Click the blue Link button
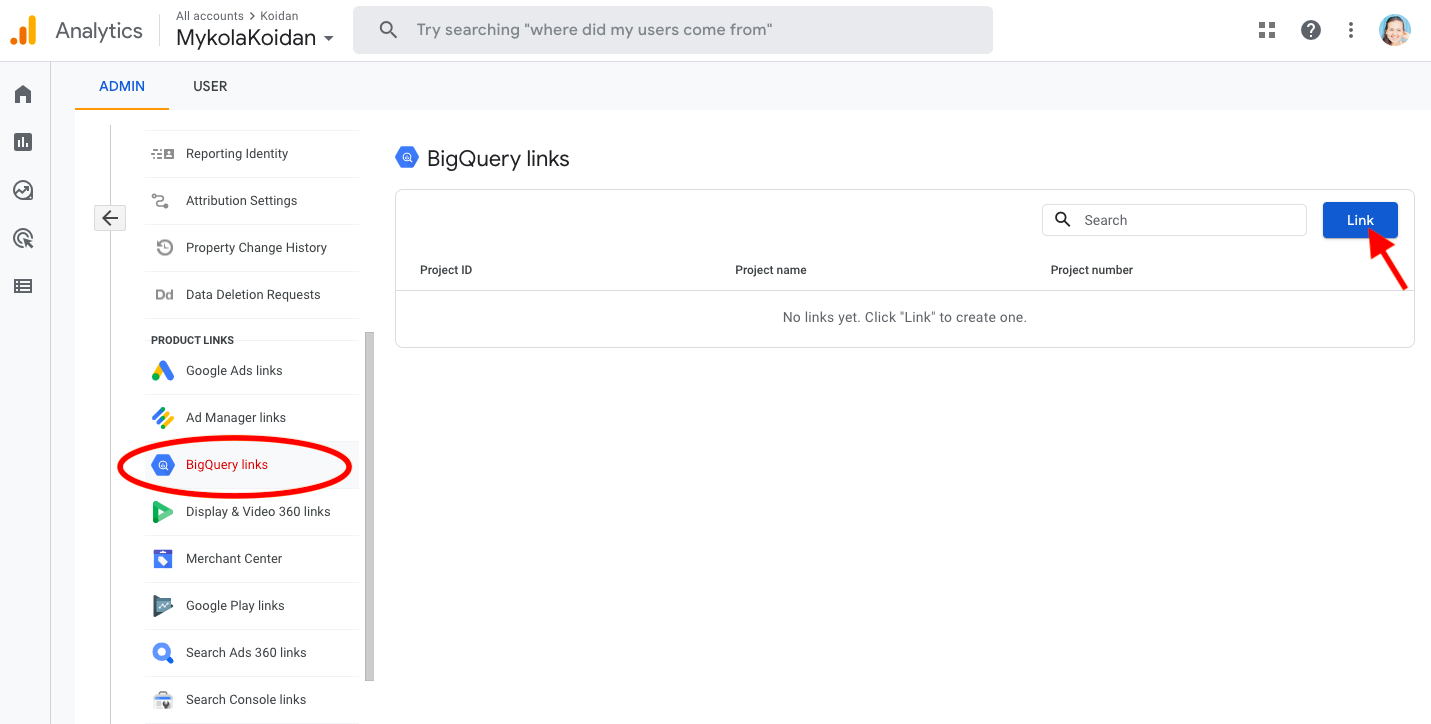The width and height of the screenshot is (1431, 724). 1360,220
